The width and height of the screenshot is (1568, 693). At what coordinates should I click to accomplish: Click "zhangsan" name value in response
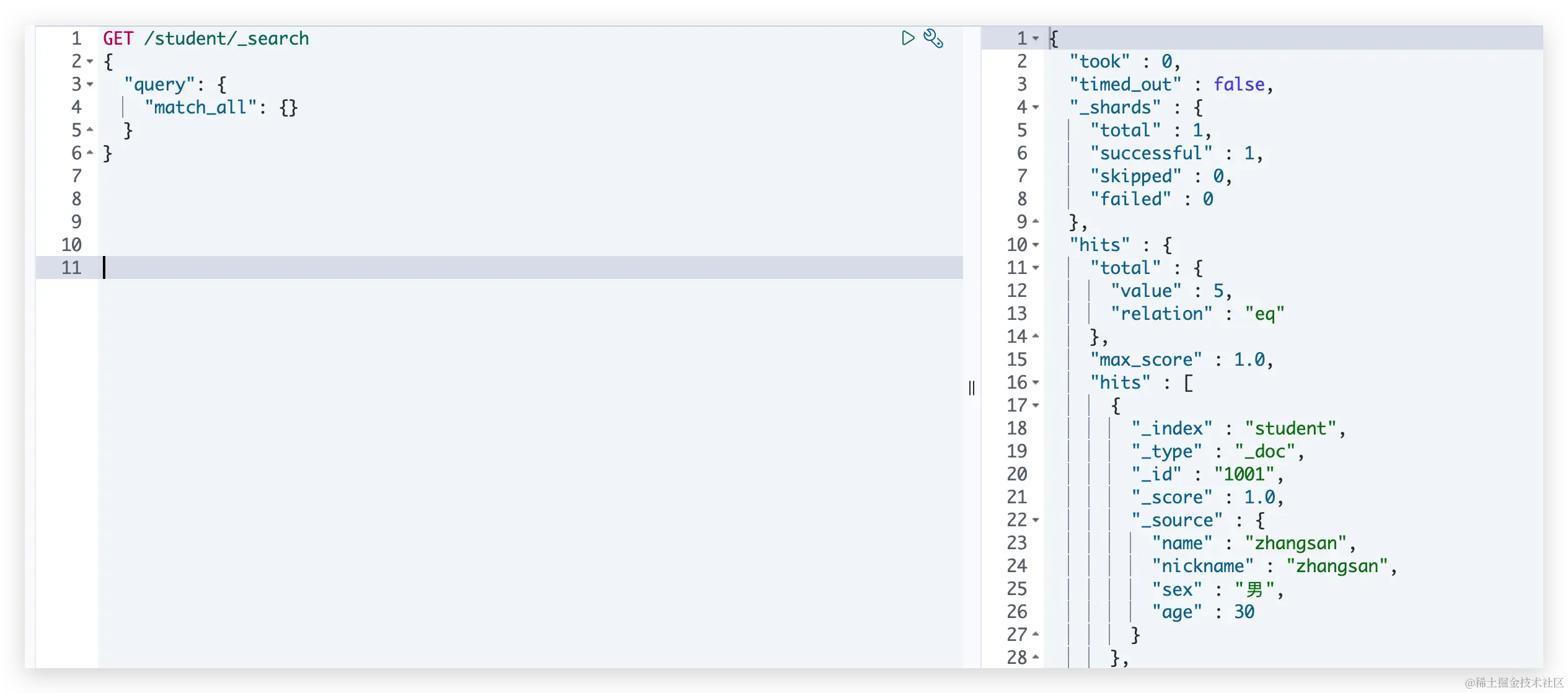1295,543
